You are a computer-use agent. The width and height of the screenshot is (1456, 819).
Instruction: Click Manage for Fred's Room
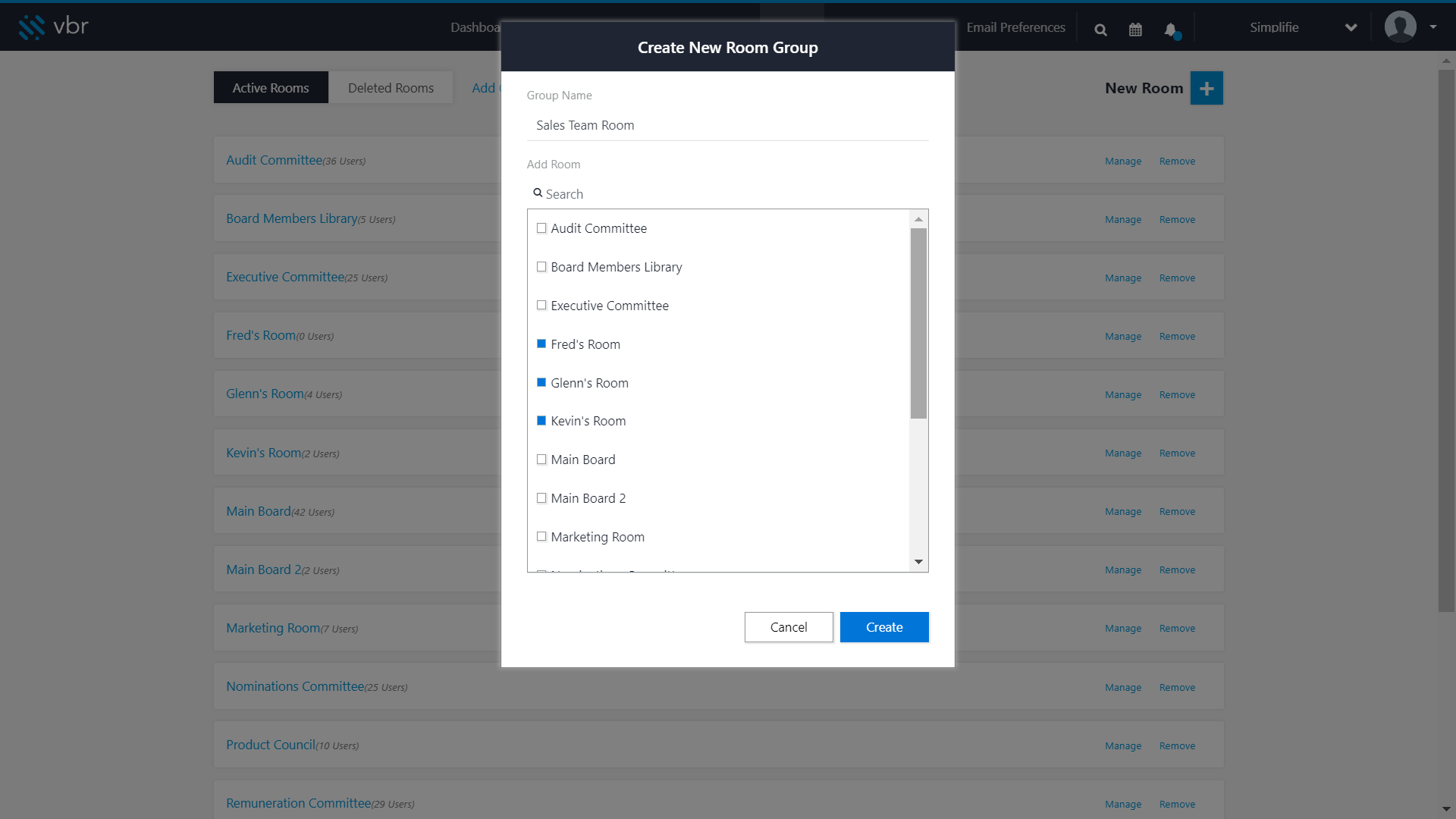tap(1123, 337)
